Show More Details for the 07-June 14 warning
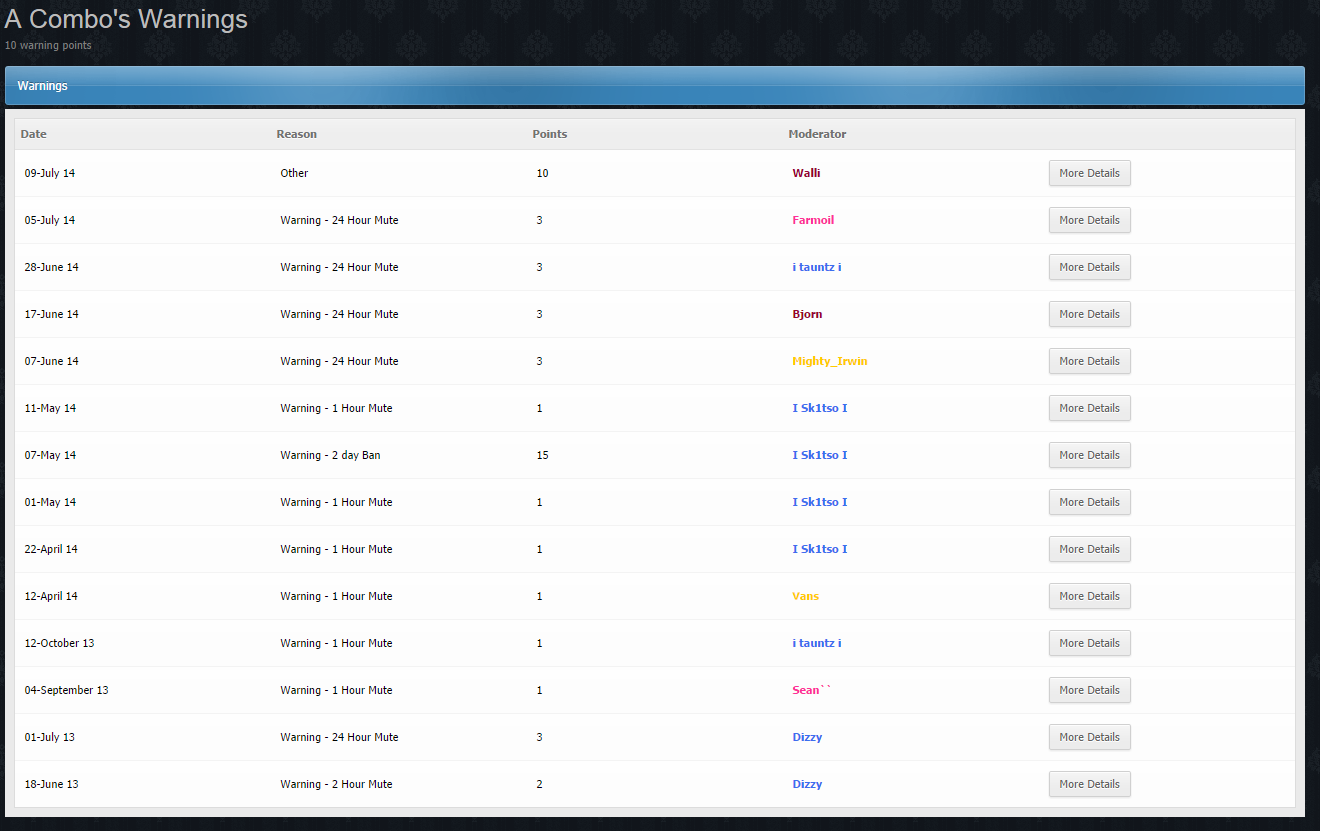 click(1089, 361)
